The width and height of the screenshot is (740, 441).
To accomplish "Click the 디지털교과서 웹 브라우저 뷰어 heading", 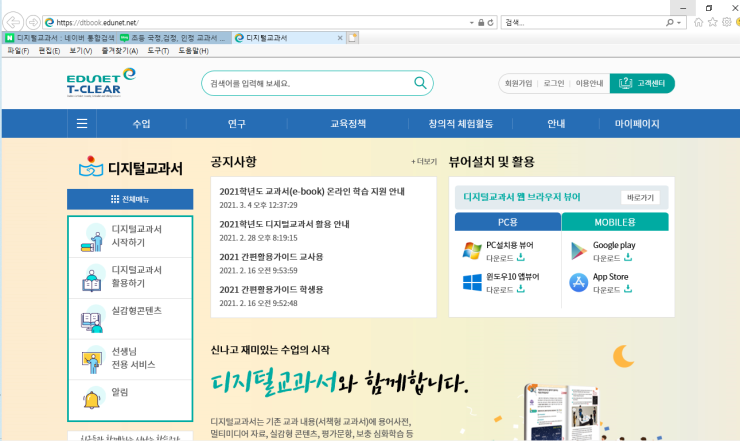I will click(521, 197).
